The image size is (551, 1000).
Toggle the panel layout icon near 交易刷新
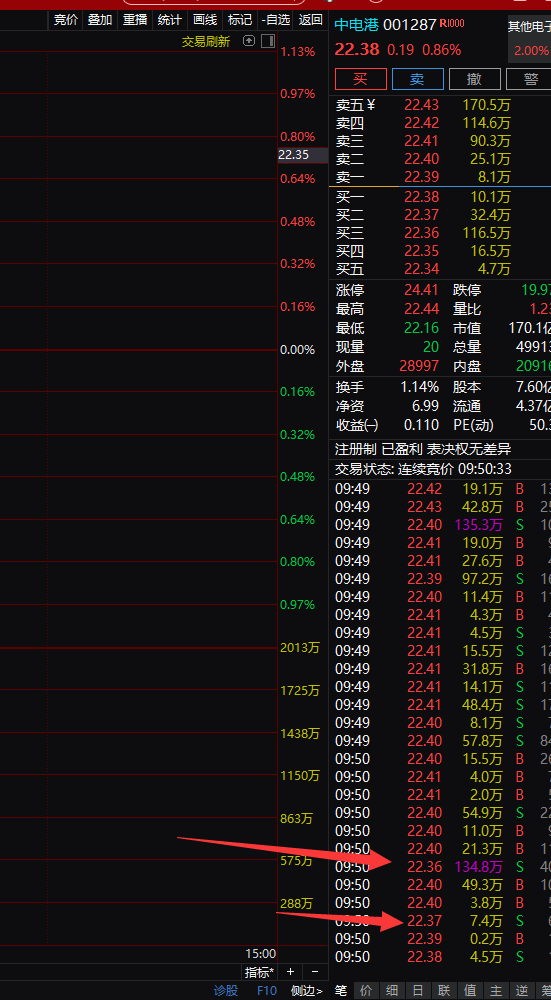click(268, 41)
